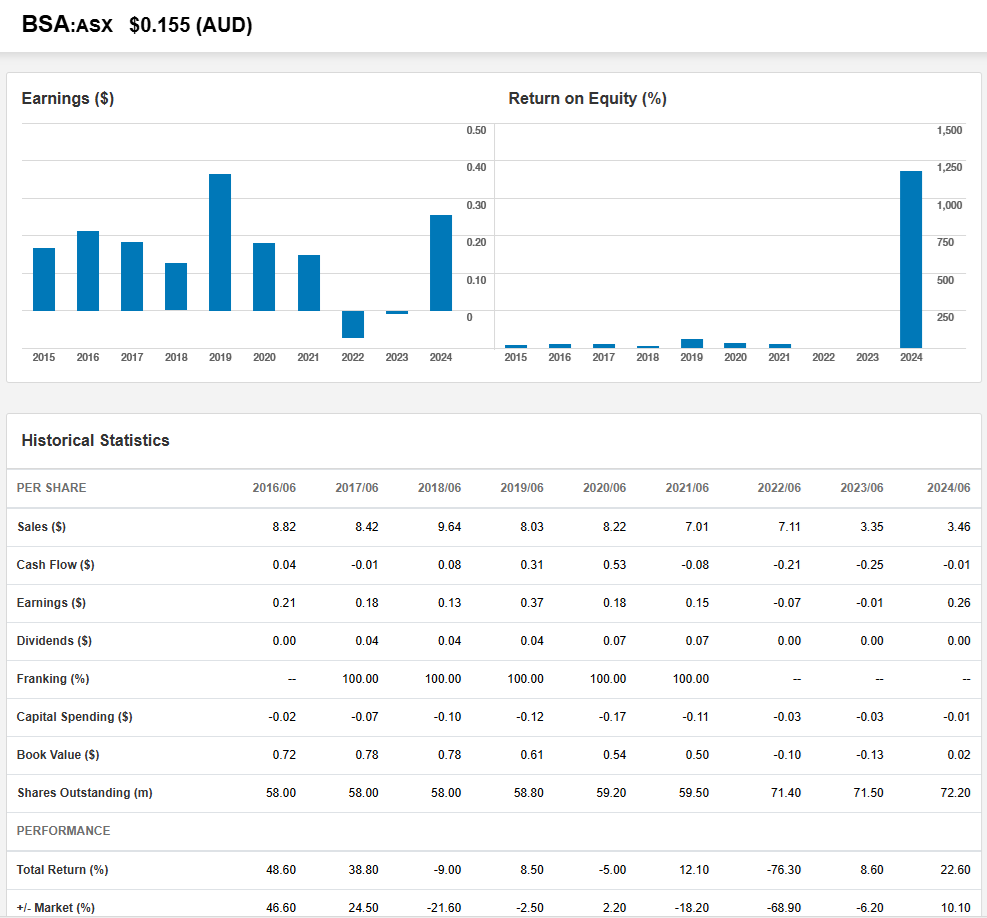Click the Total Return (%) row label
Screen dimensions: 987x918
pos(62,870)
